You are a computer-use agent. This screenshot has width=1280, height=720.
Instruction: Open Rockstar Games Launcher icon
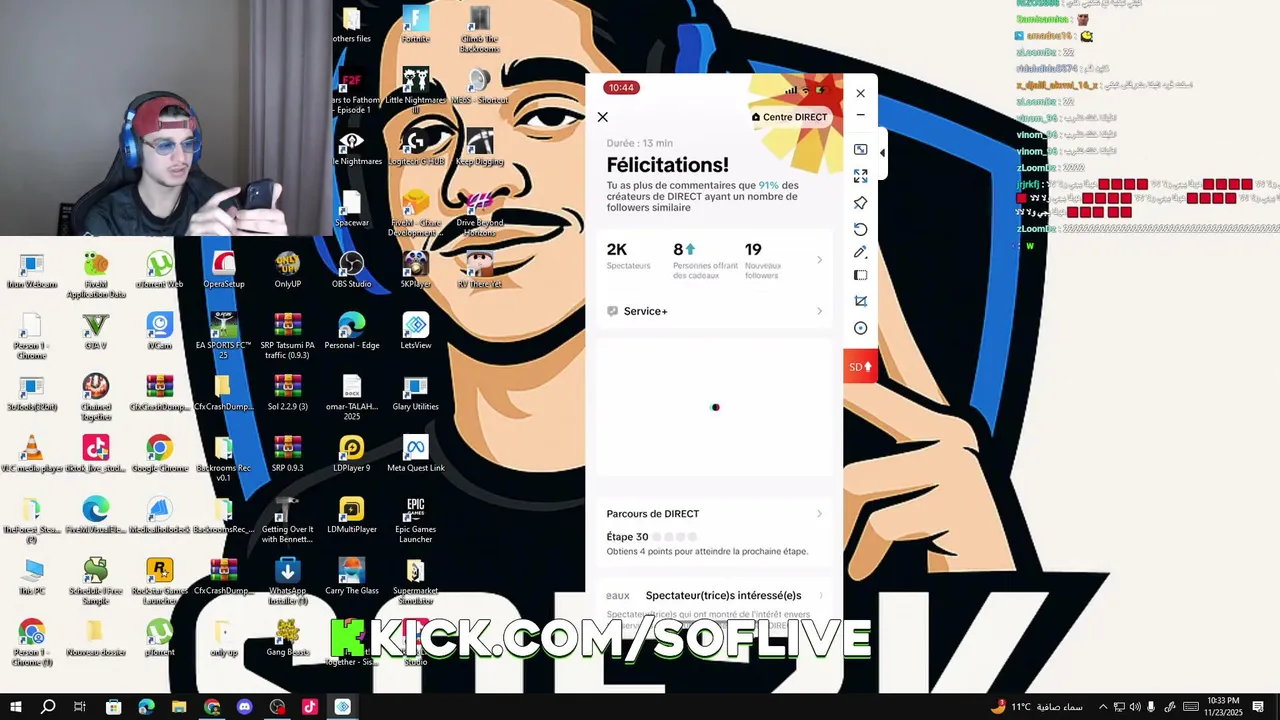pyautogui.click(x=159, y=581)
